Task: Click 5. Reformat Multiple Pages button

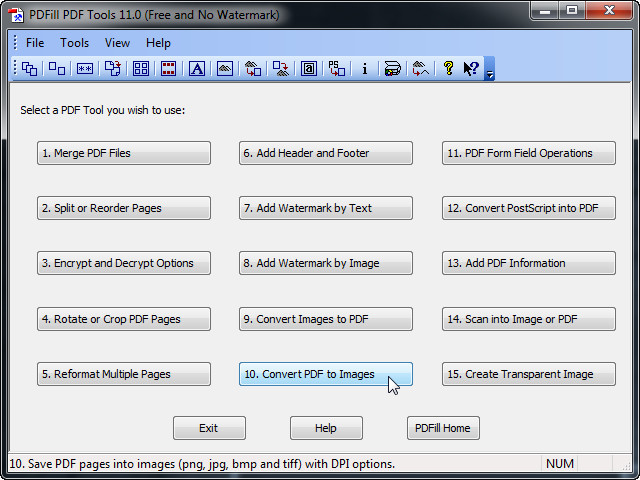Action: [124, 374]
